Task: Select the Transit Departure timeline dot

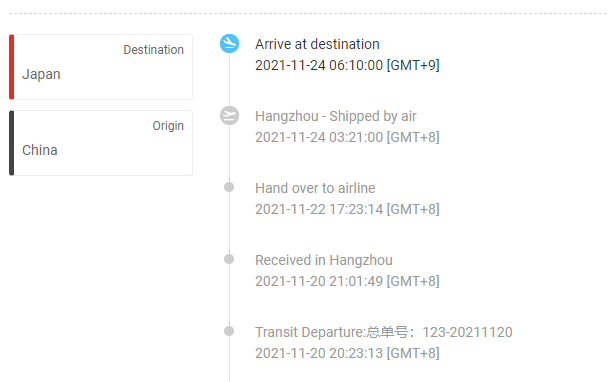Action: click(229, 331)
